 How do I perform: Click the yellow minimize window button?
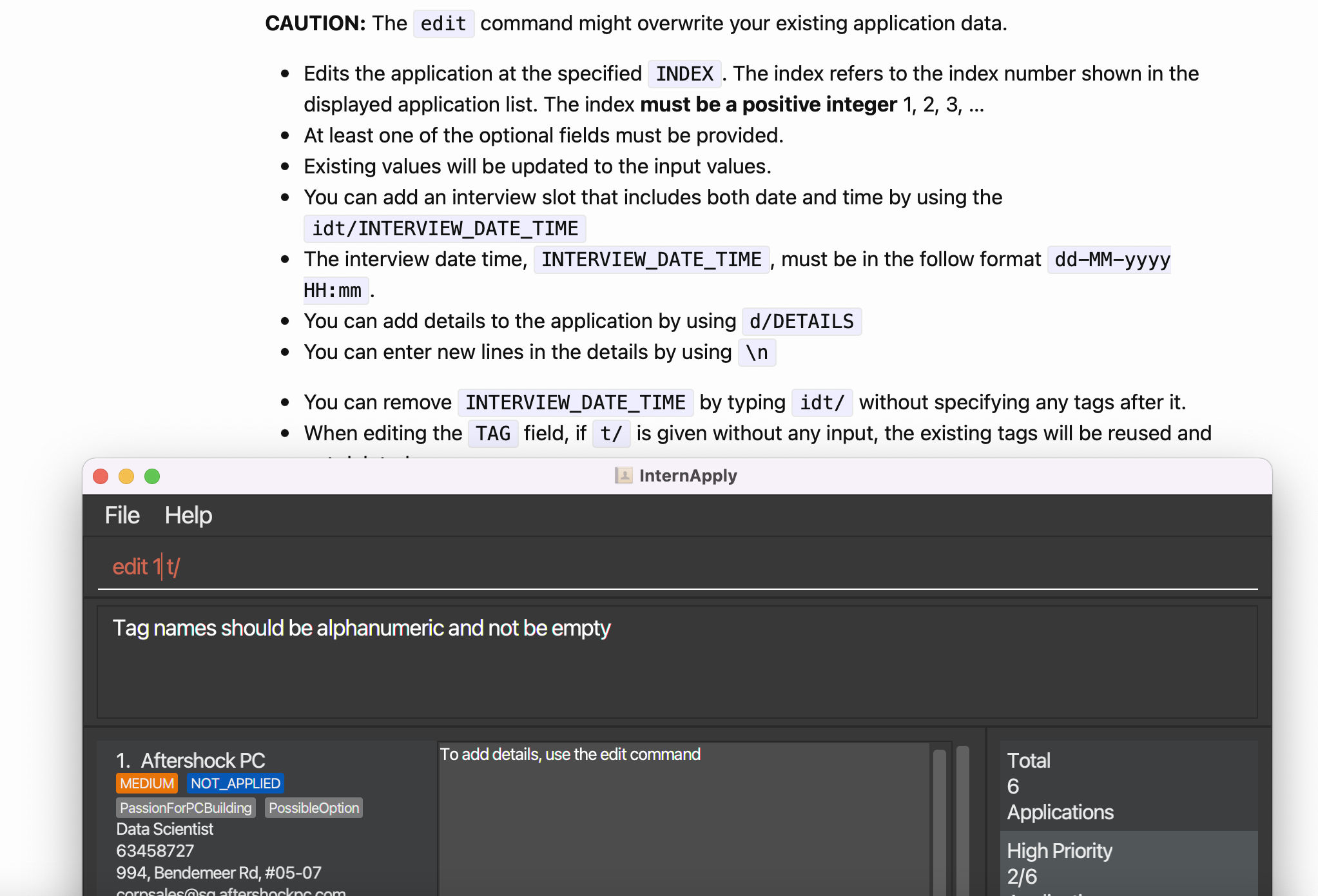point(126,476)
